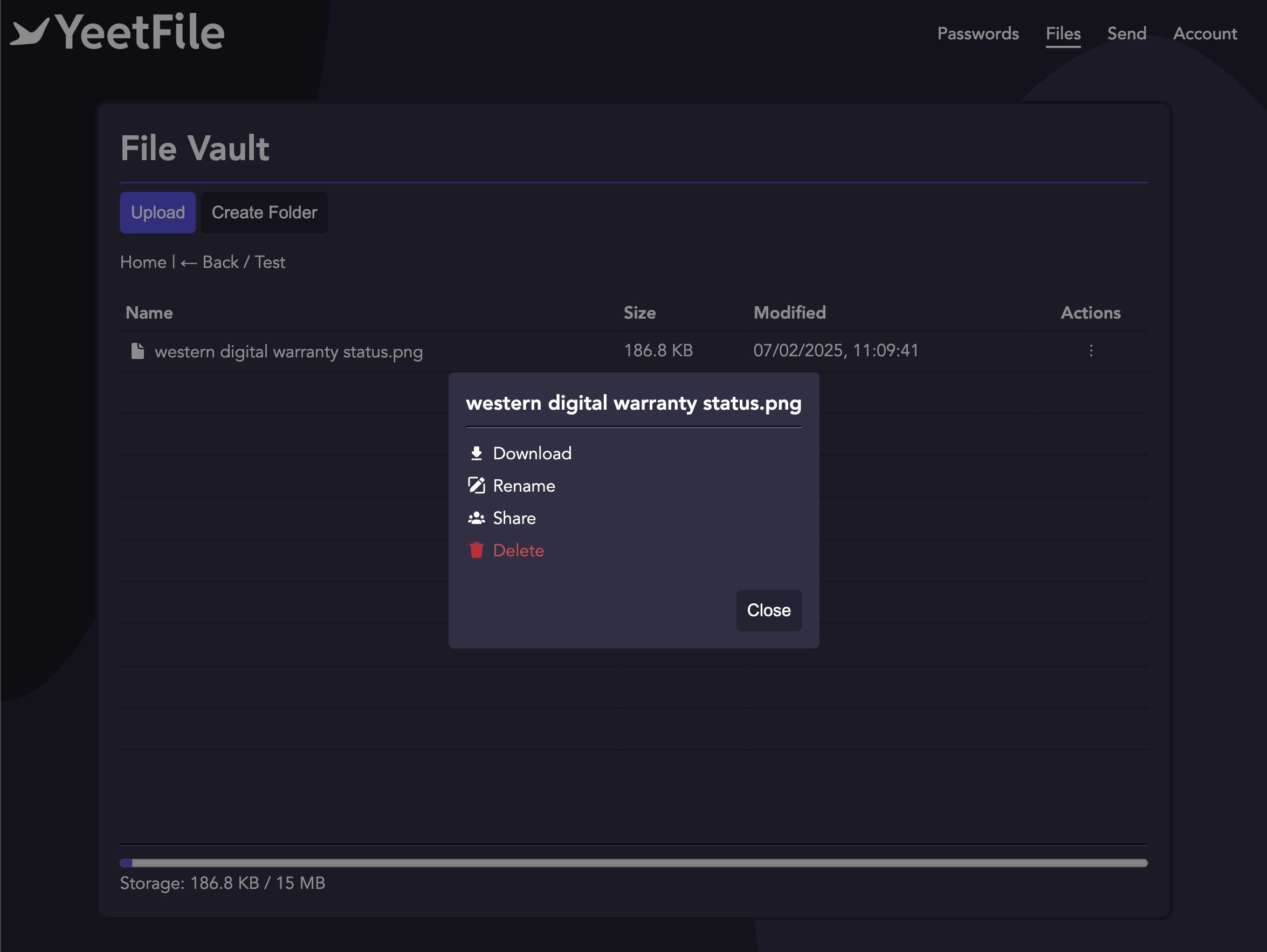This screenshot has width=1267, height=952.
Task: Choose Rename from the file options
Action: click(524, 486)
